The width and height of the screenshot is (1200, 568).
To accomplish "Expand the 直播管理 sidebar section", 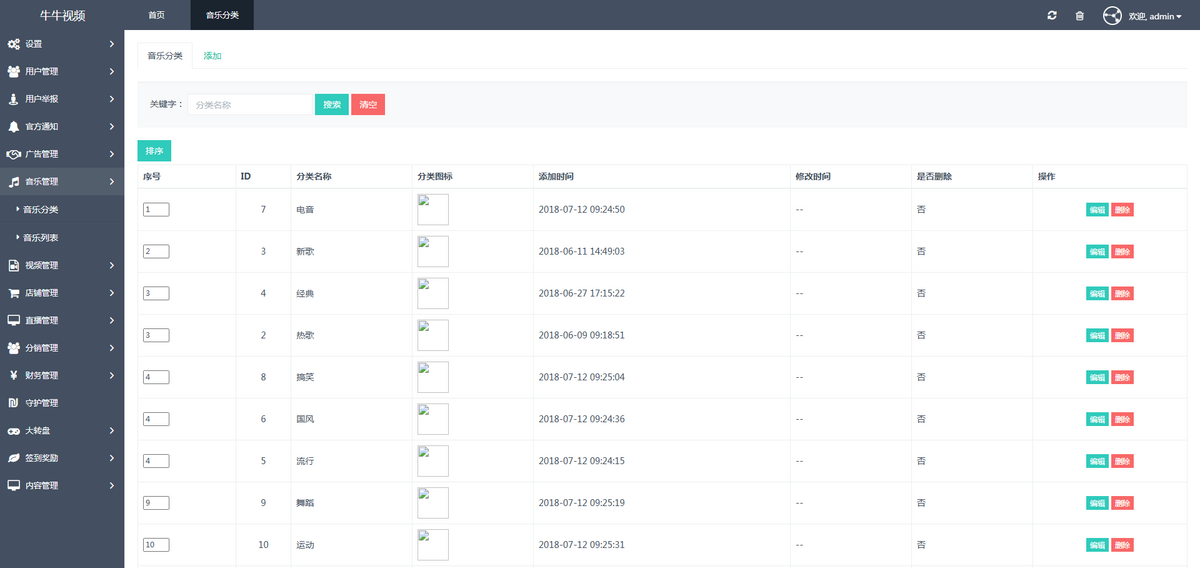I will pos(62,320).
